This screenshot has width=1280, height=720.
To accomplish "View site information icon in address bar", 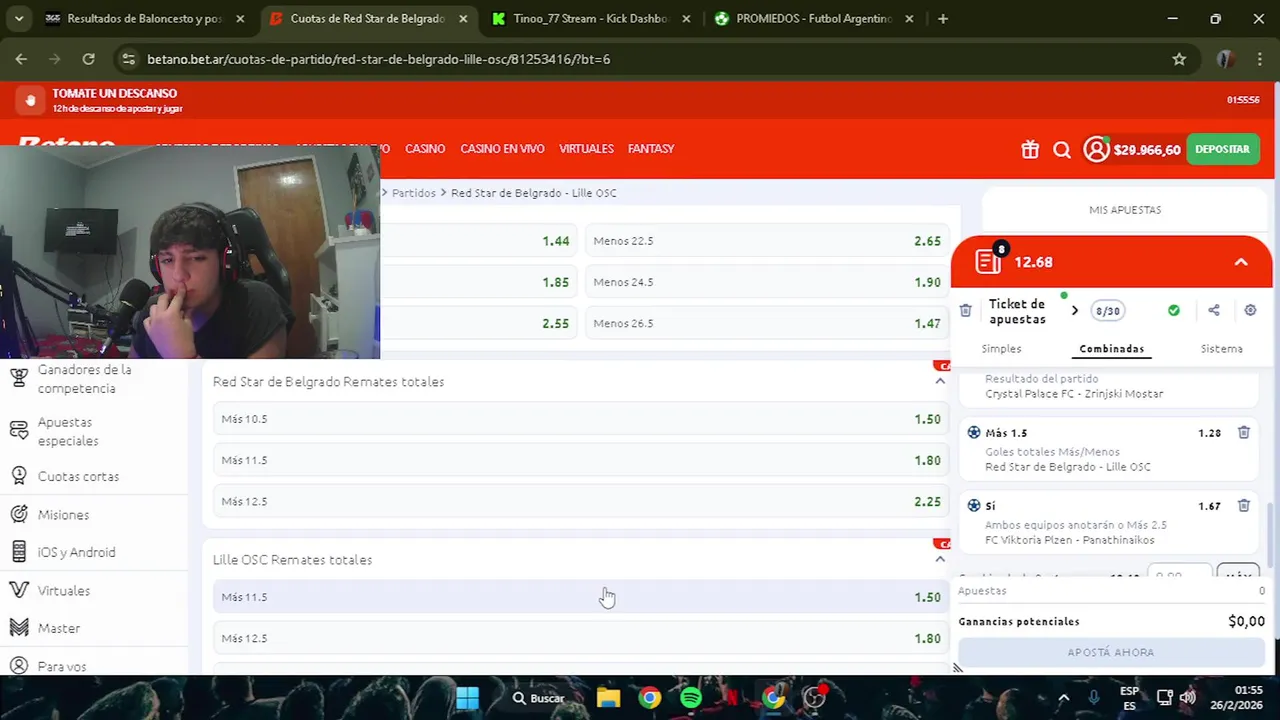I will pos(128,59).
